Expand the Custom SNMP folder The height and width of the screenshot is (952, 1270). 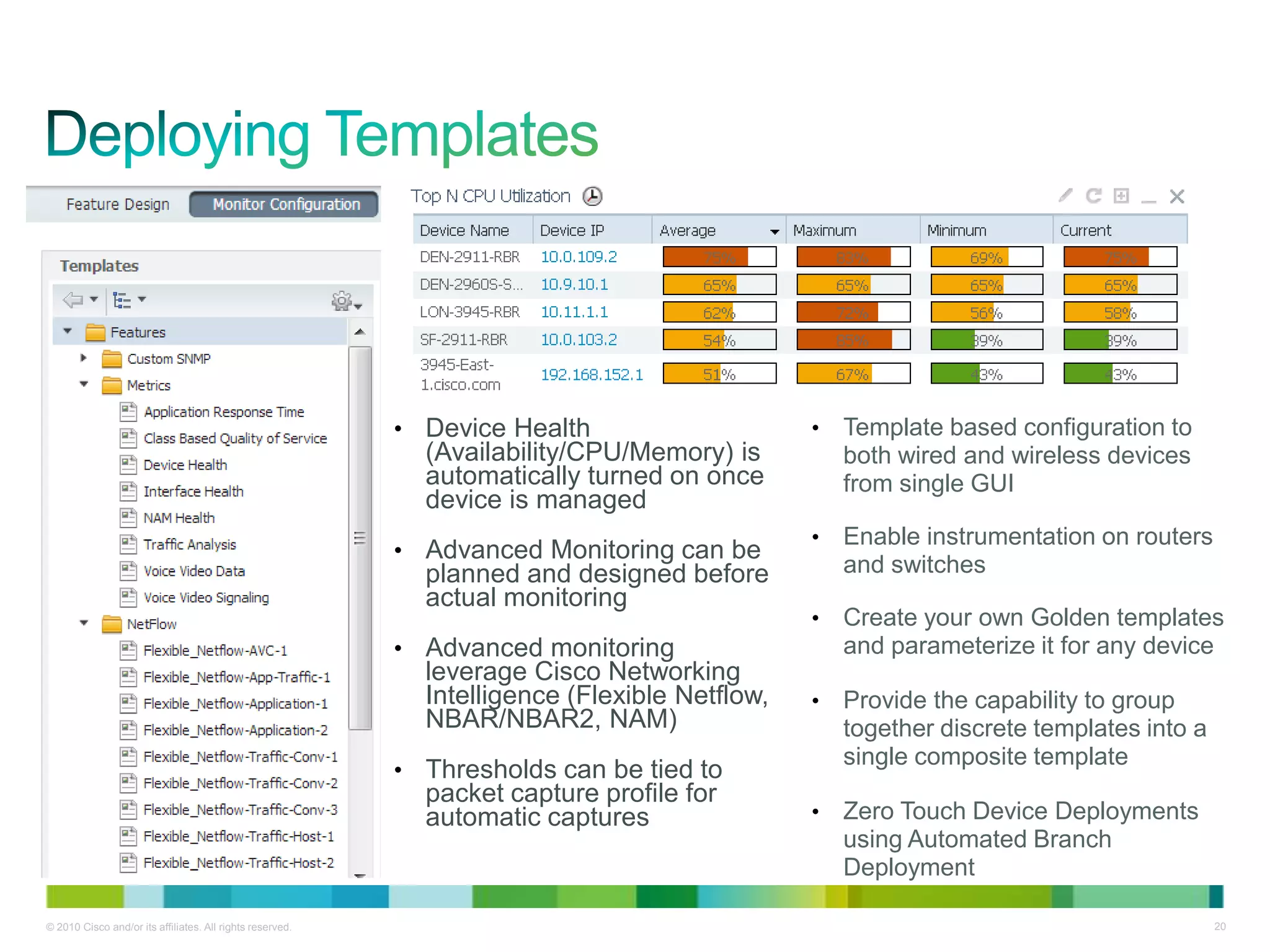(x=84, y=358)
